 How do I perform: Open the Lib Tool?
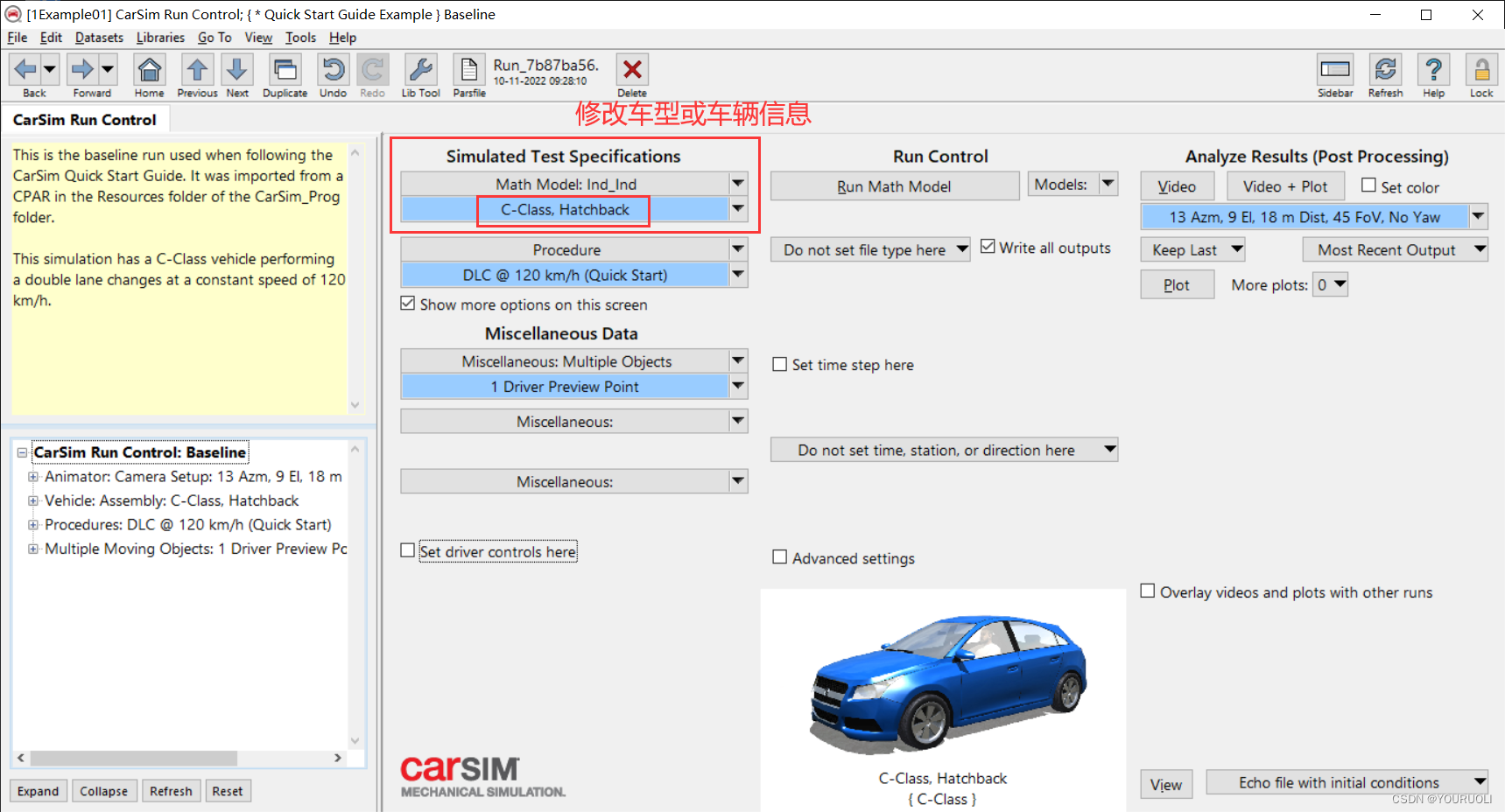[x=420, y=70]
